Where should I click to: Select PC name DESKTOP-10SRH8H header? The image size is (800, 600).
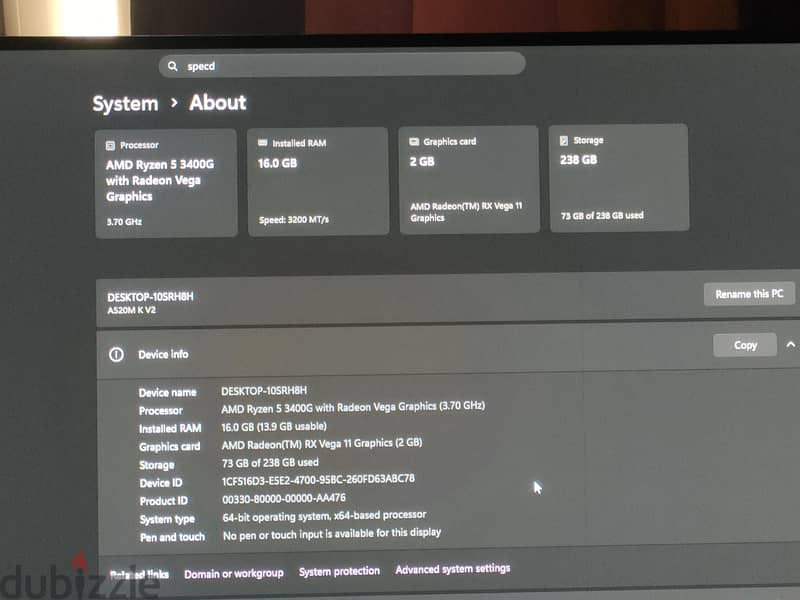pyautogui.click(x=151, y=296)
